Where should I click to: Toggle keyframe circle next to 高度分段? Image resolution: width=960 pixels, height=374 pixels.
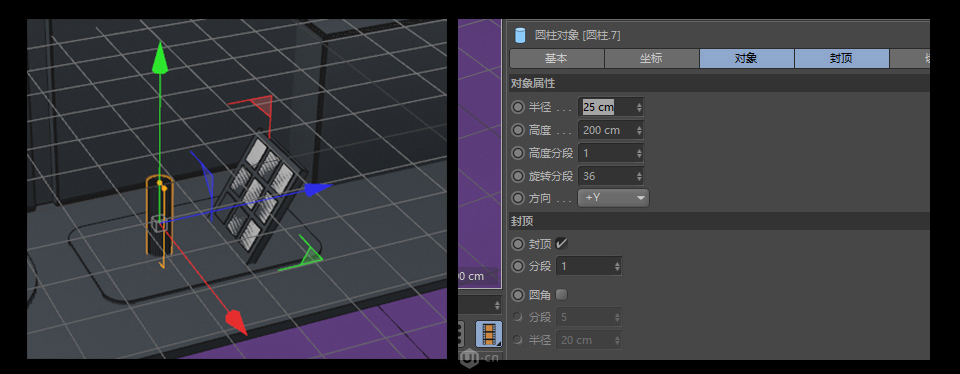pyautogui.click(x=518, y=153)
